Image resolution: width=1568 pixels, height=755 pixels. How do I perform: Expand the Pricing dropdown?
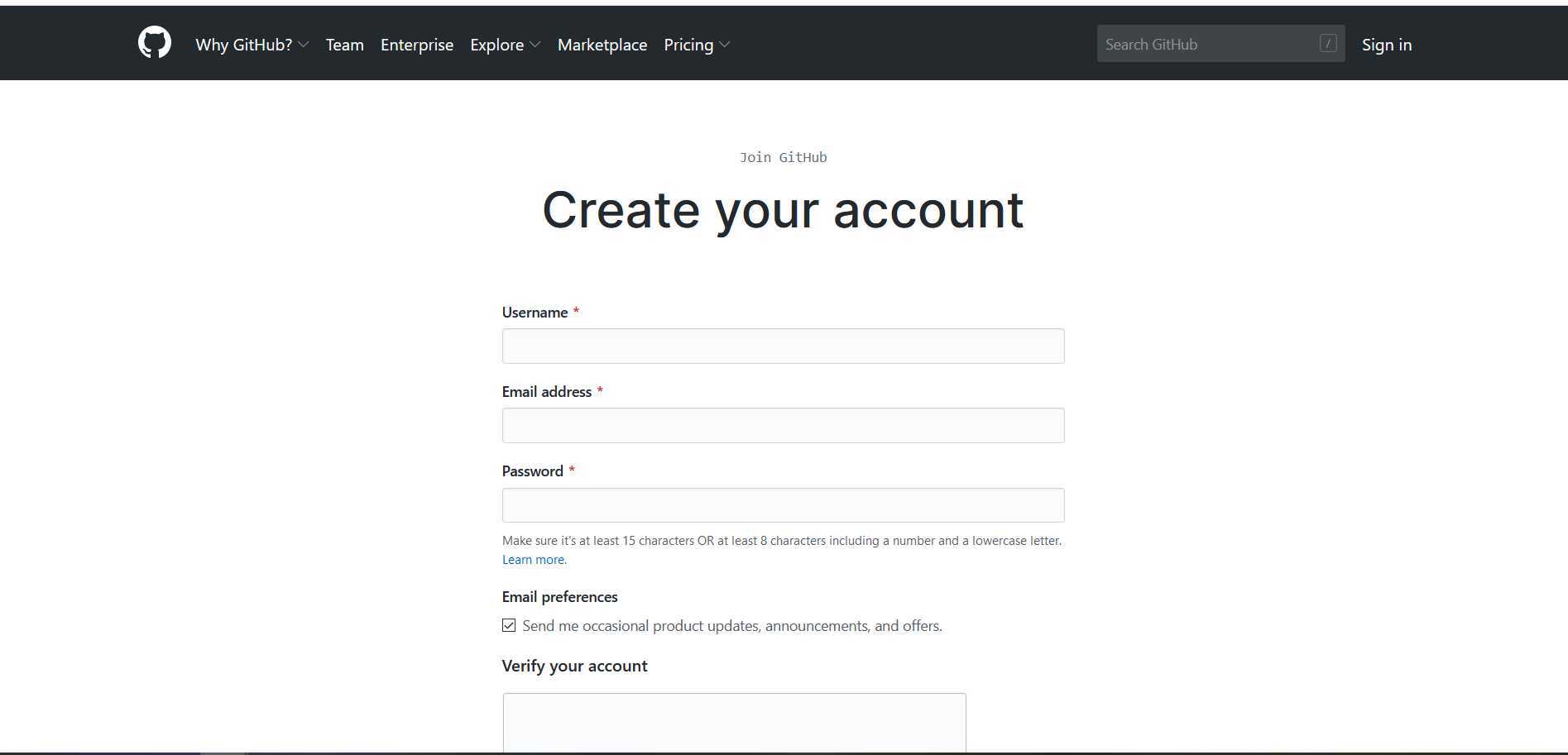(697, 45)
